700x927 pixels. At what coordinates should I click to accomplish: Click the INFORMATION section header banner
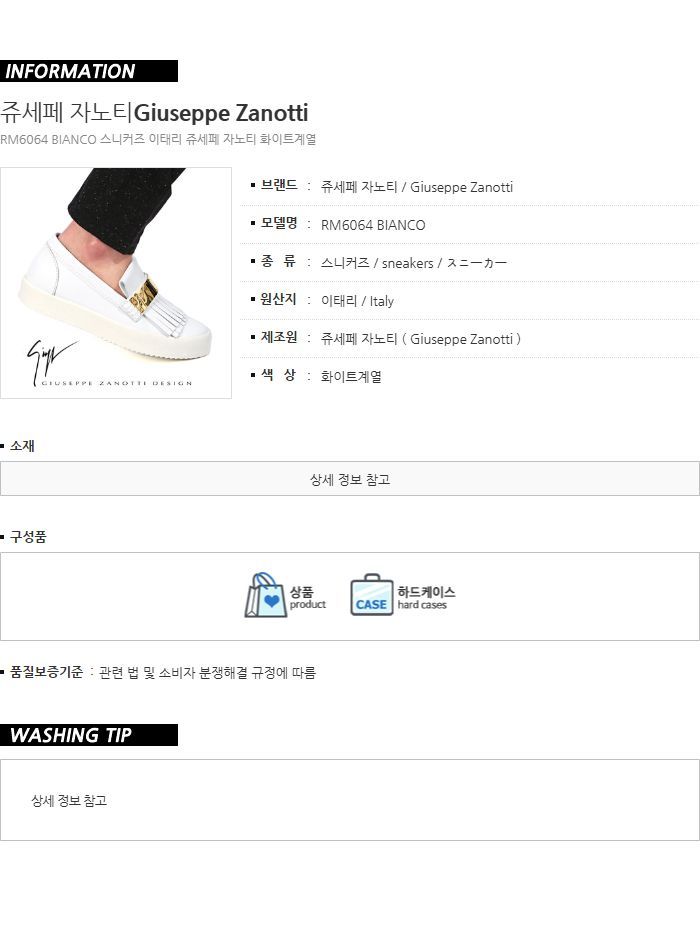(x=89, y=71)
